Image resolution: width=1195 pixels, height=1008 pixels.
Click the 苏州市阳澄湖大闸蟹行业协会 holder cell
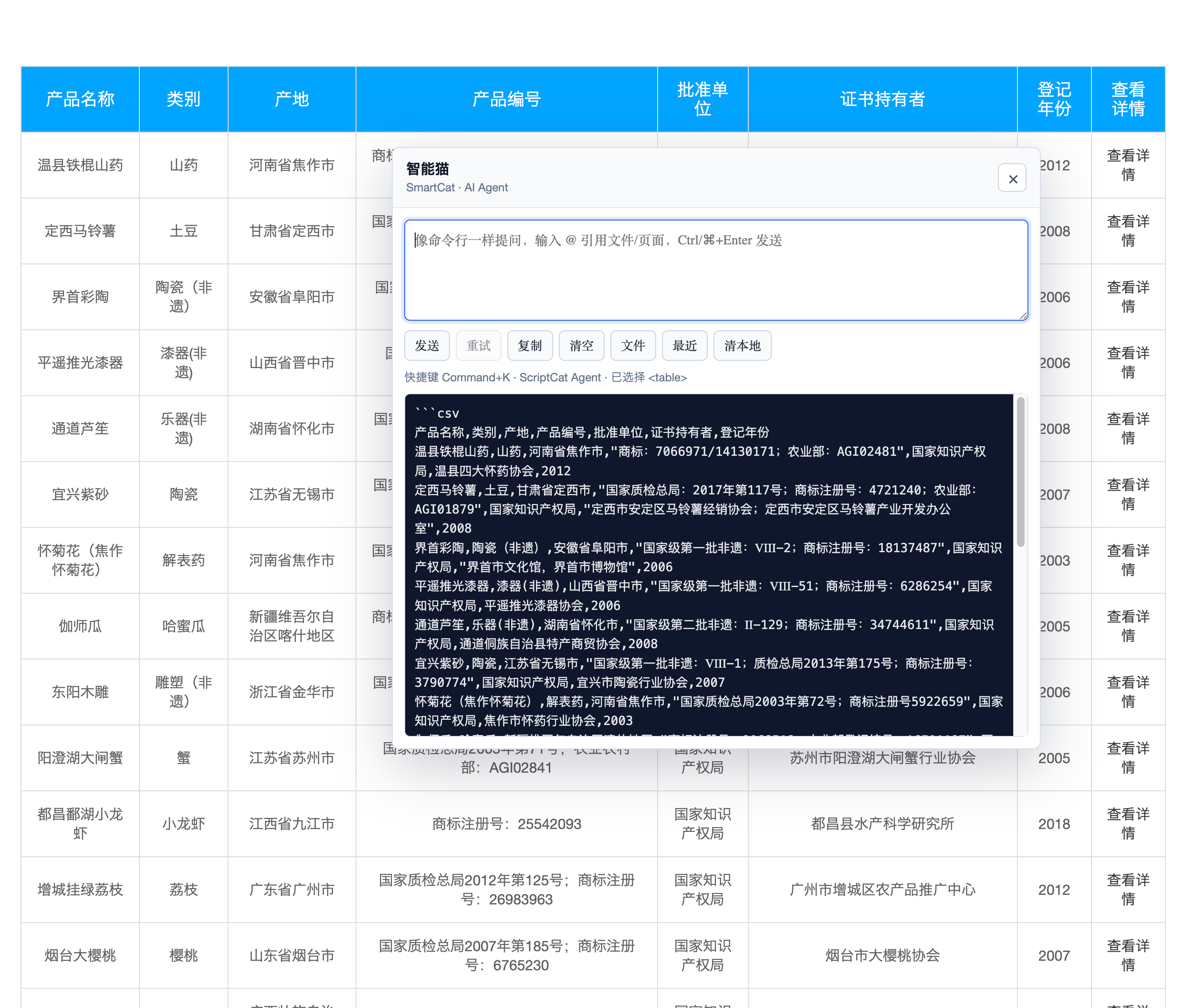pyautogui.click(x=882, y=758)
